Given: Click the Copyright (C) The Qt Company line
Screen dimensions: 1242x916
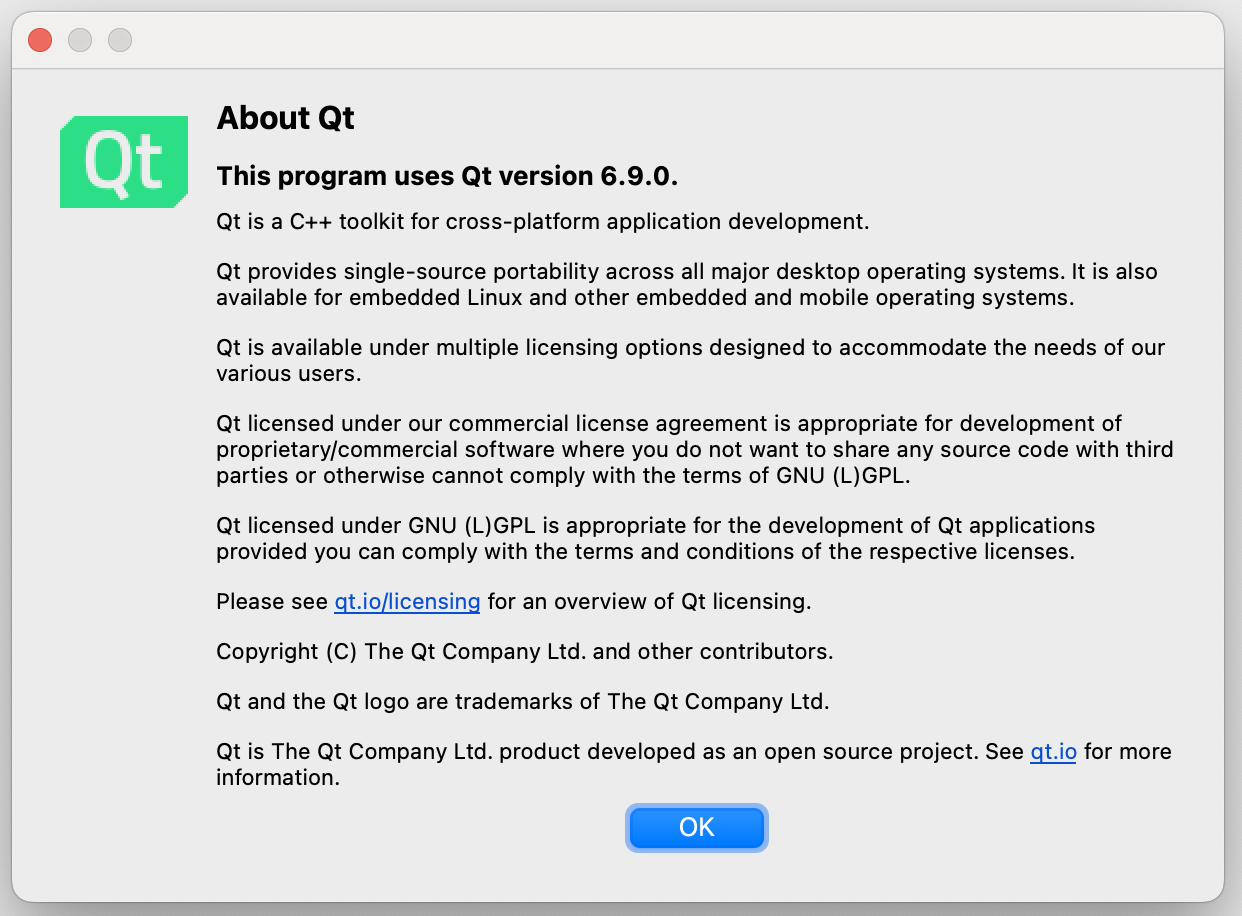Looking at the screenshot, I should (x=525, y=652).
